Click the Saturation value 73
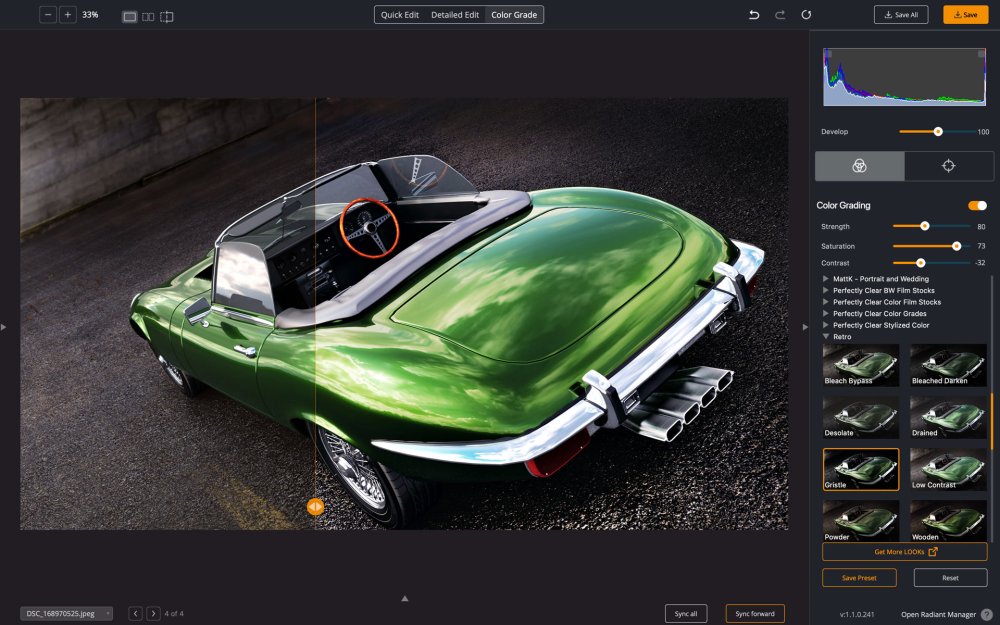 981,246
